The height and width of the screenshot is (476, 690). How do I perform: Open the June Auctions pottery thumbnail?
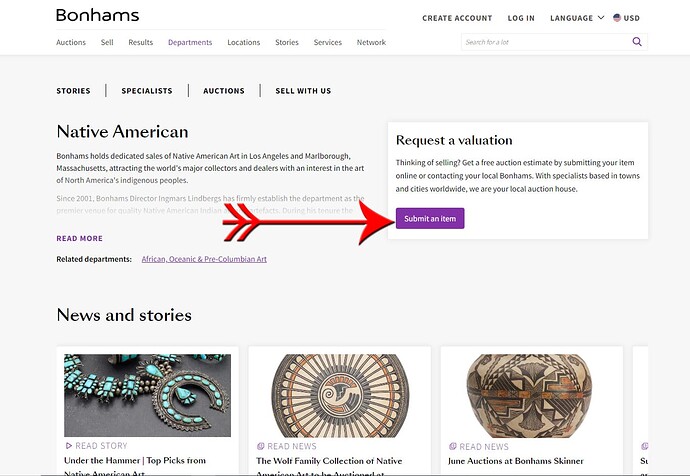click(530, 395)
